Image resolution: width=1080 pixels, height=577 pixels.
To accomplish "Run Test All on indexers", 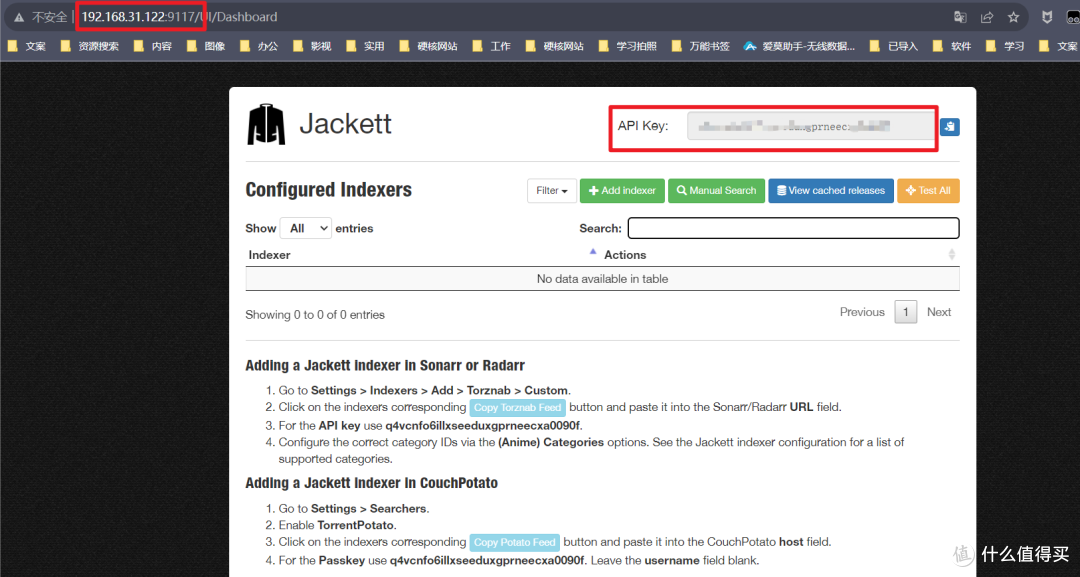I will point(928,191).
